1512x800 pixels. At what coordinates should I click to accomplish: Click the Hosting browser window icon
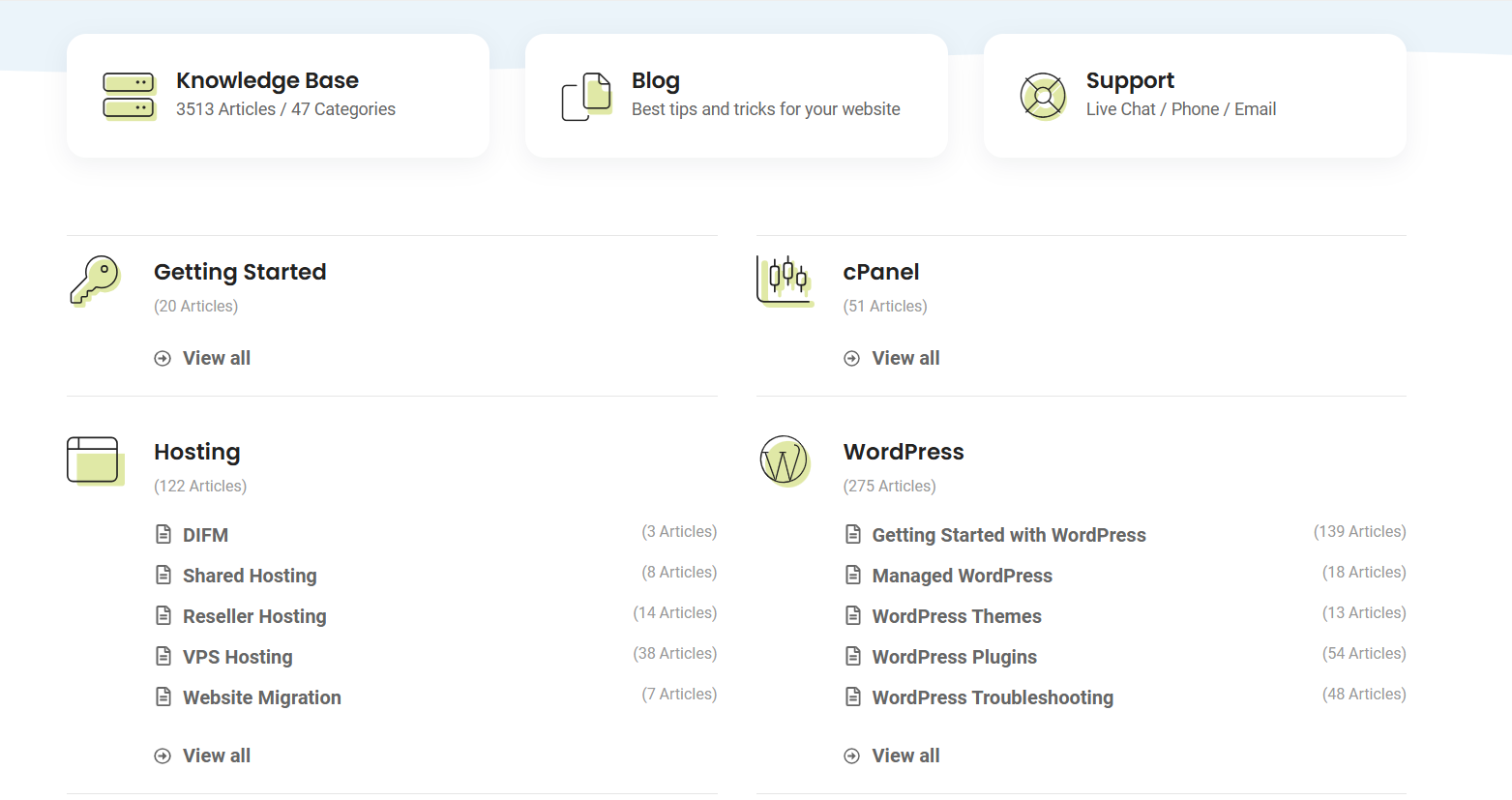(95, 460)
